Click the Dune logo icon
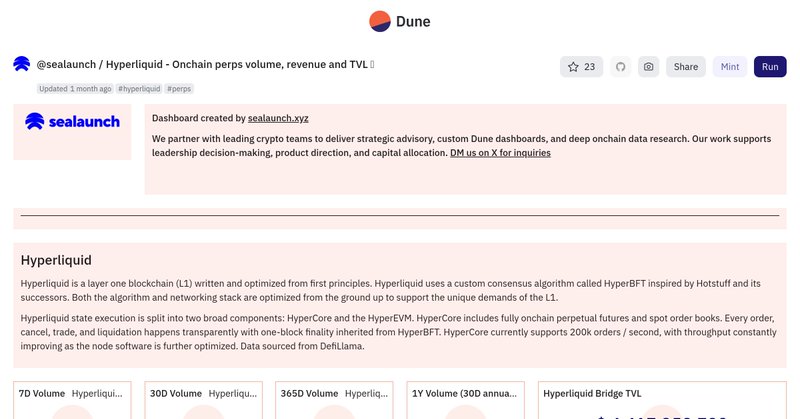This screenshot has width=800, height=419. click(x=380, y=21)
